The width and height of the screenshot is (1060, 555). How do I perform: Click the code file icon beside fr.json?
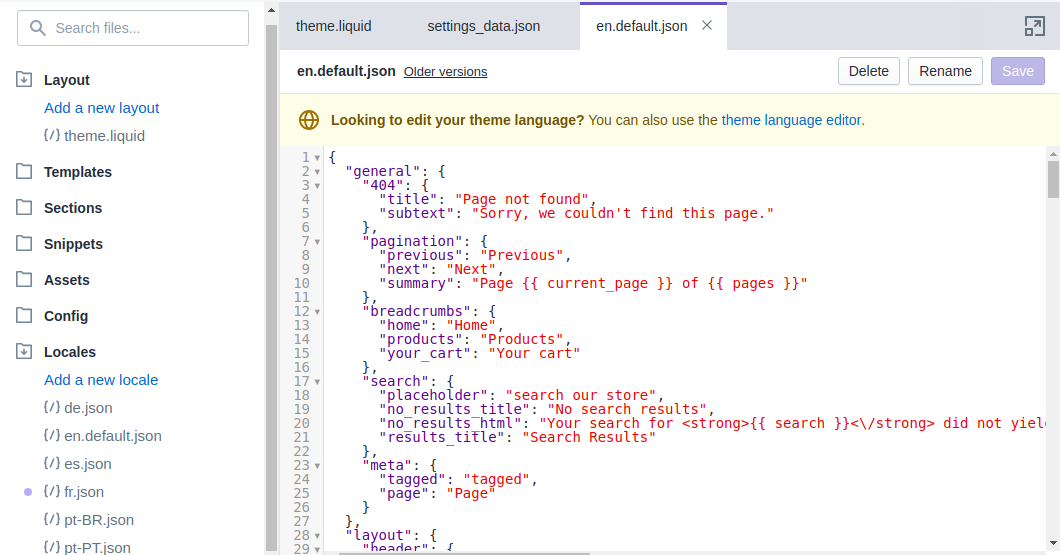pyautogui.click(x=52, y=491)
